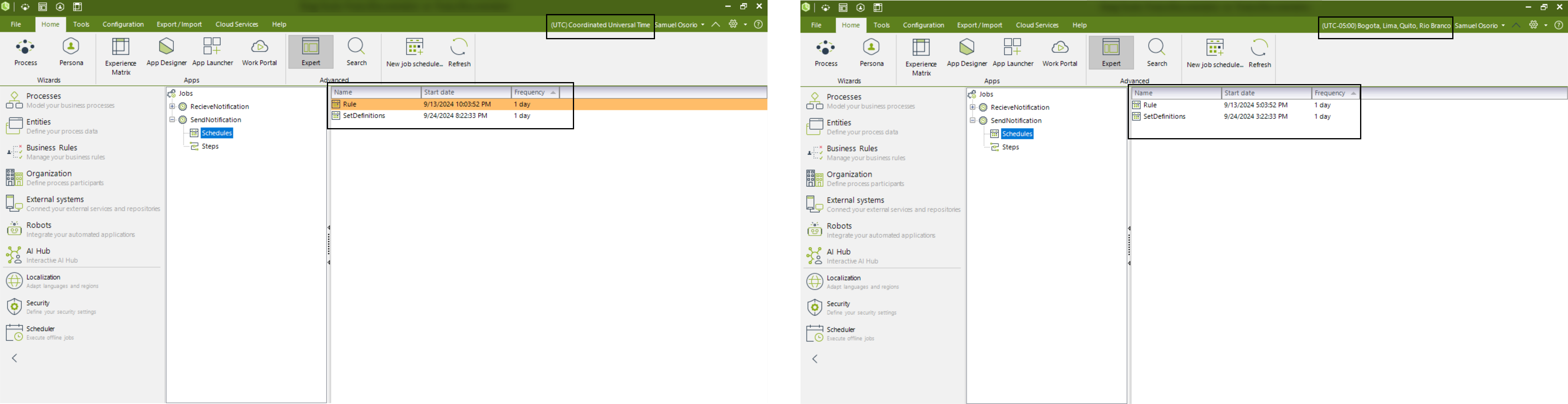Viewport: 1568px width, 404px height.
Task: Sort by Name column in the Bogota UTC-05:00 window
Action: (x=1176, y=92)
